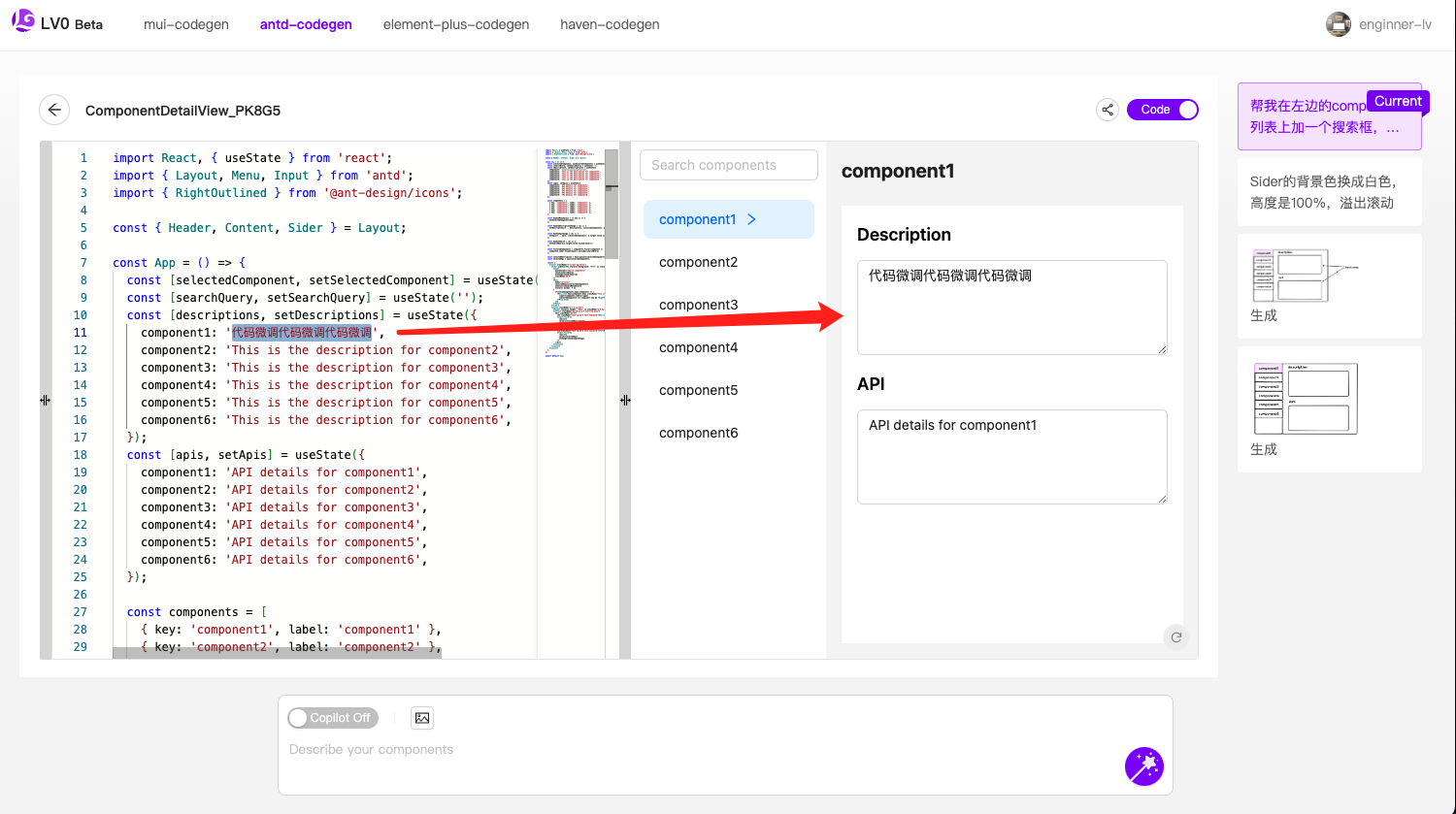Click the image upload icon
This screenshot has height=814, width=1456.
click(422, 718)
